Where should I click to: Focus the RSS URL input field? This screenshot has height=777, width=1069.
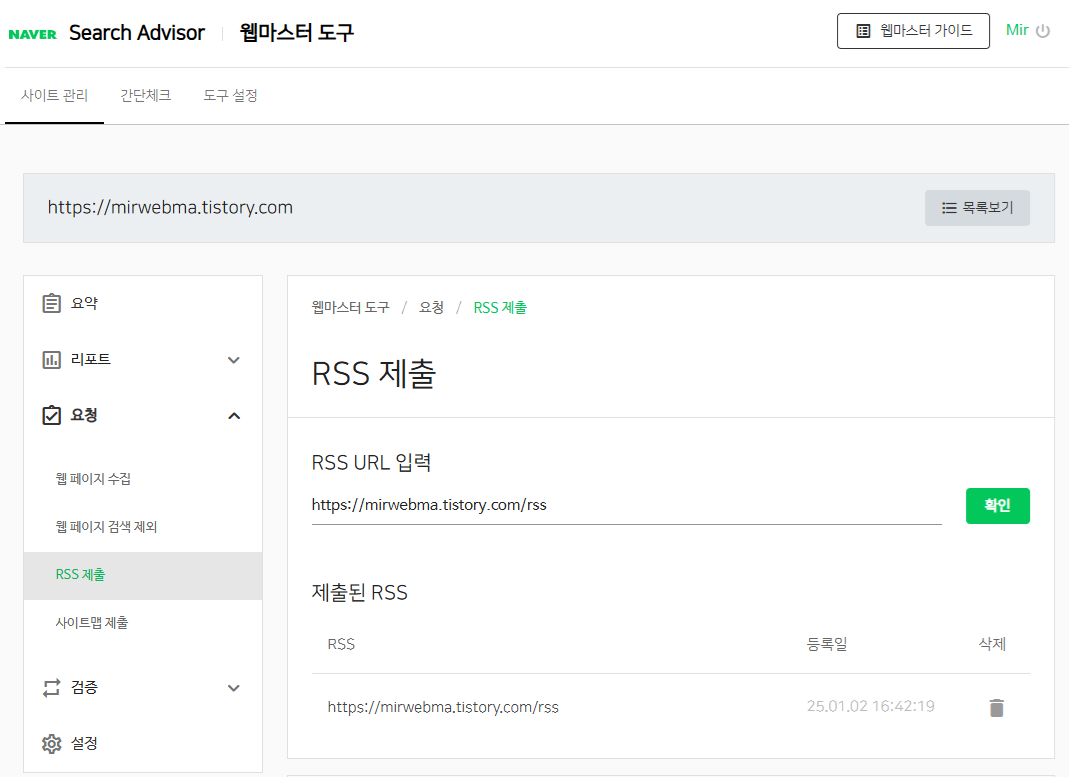coord(627,505)
